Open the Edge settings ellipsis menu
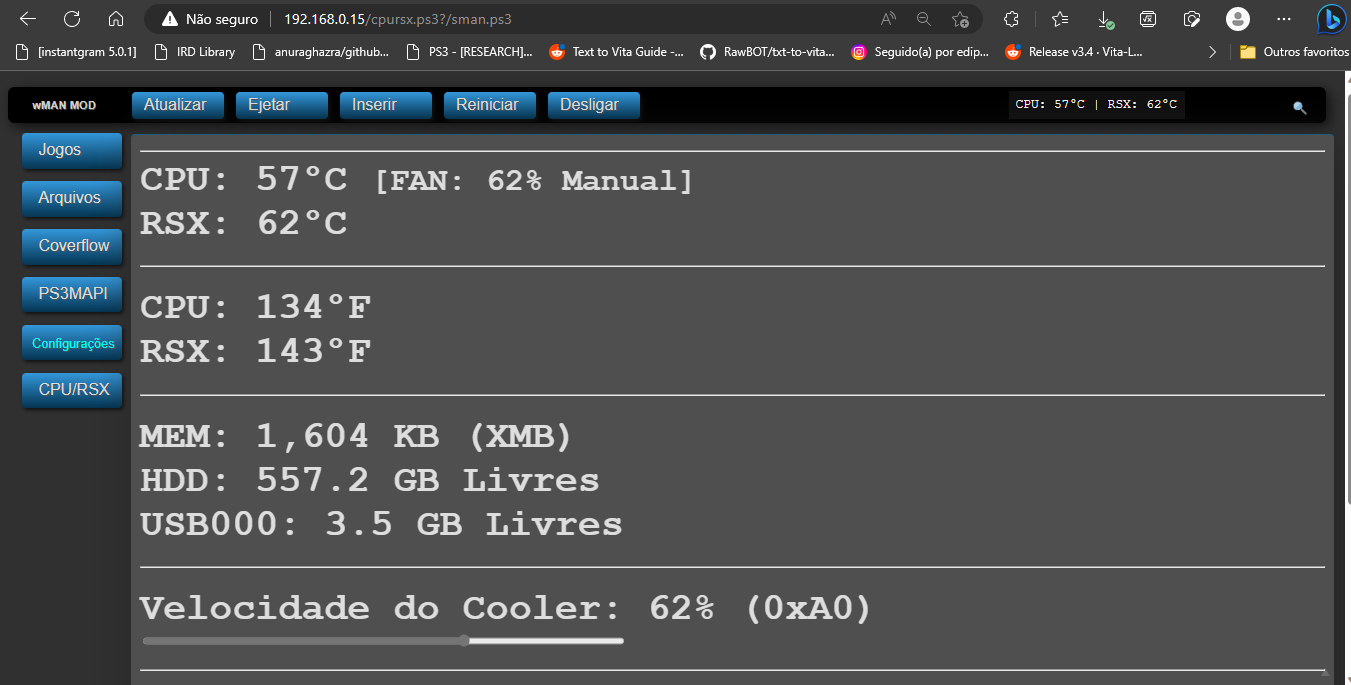This screenshot has height=685, width=1351. [x=1283, y=18]
